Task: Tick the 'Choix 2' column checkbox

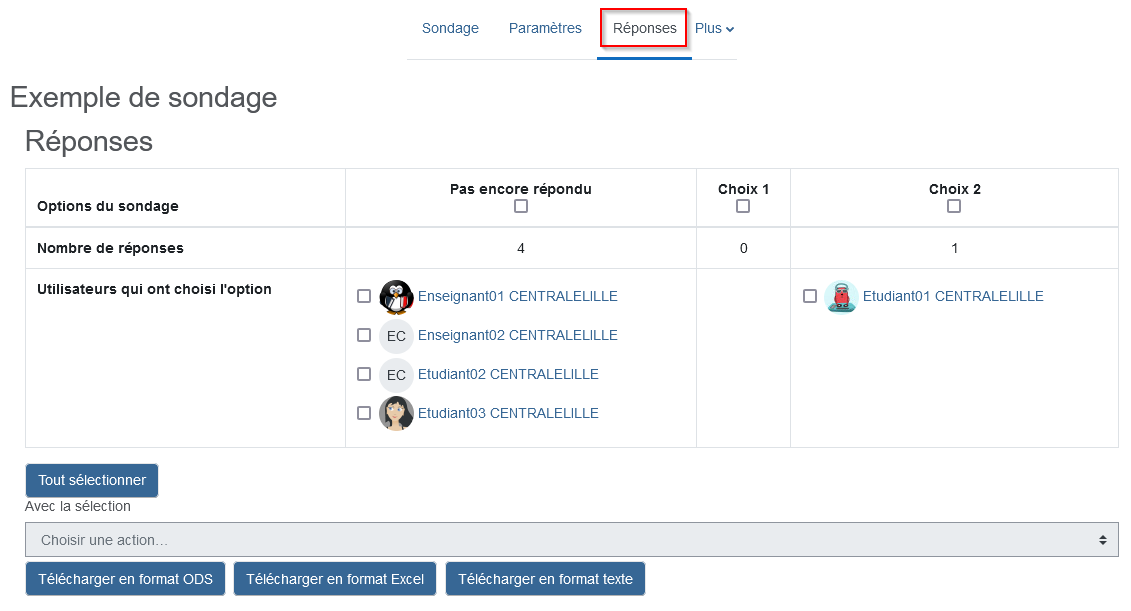Action: pos(954,206)
